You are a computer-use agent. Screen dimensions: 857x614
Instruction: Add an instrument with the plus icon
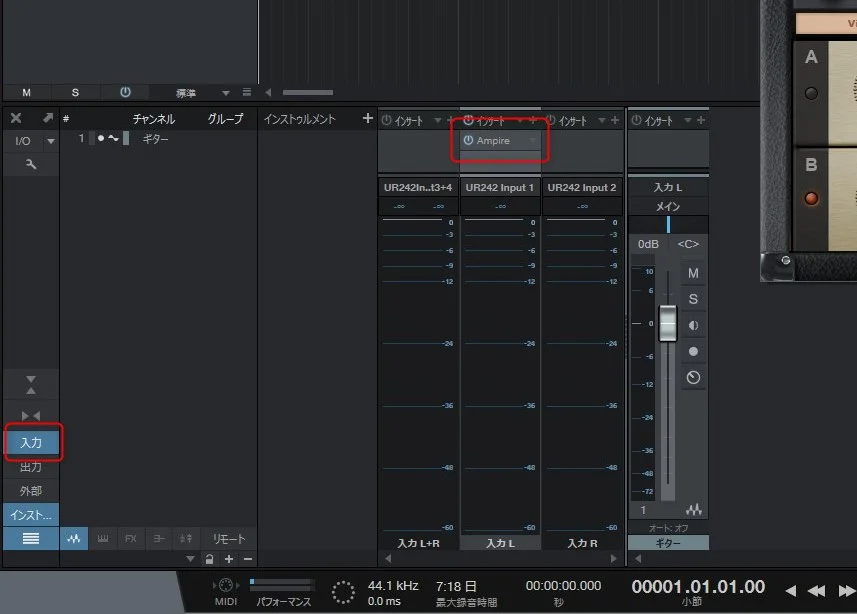pyautogui.click(x=367, y=119)
